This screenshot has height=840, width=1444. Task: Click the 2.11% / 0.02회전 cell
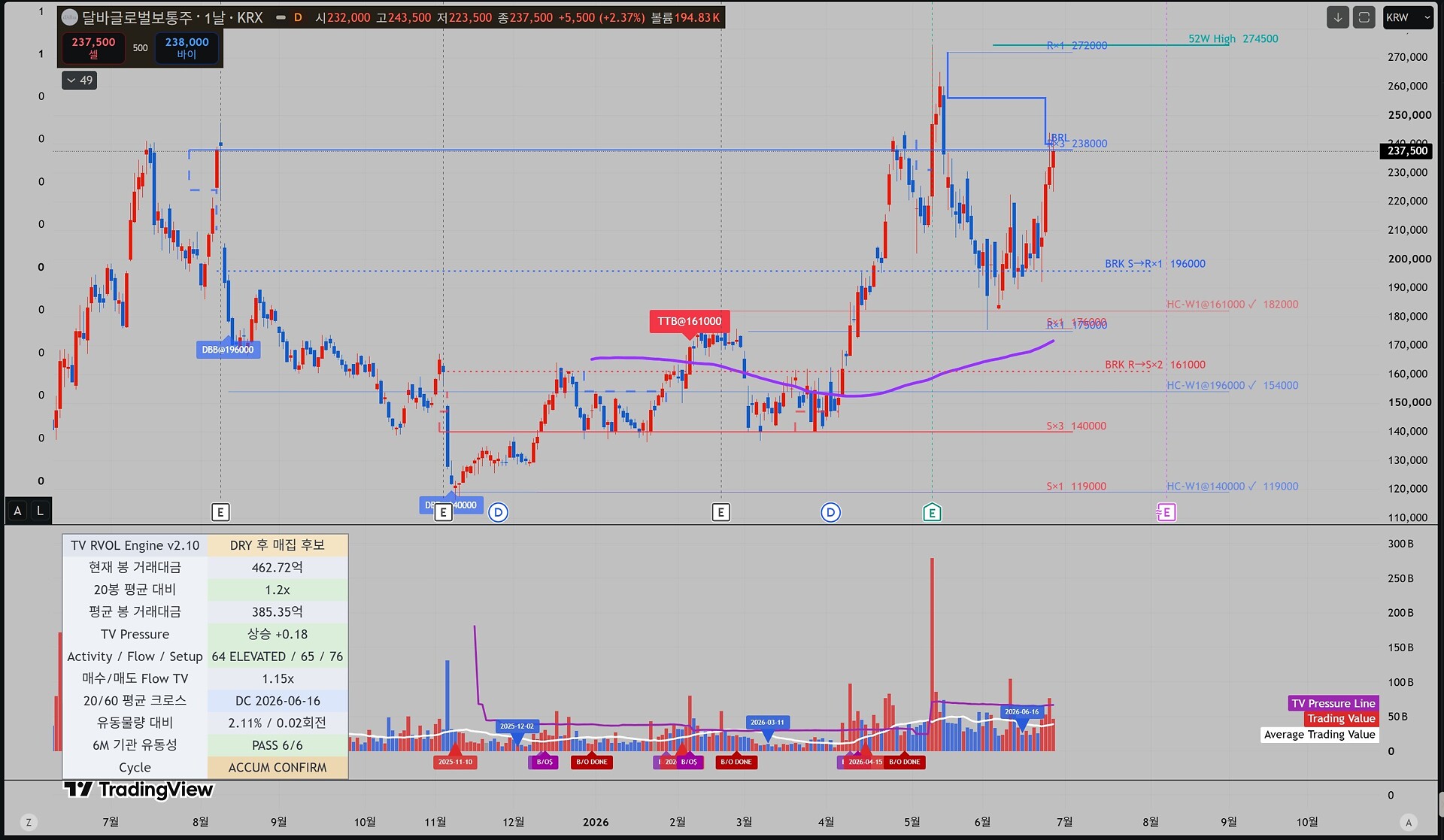tap(278, 723)
